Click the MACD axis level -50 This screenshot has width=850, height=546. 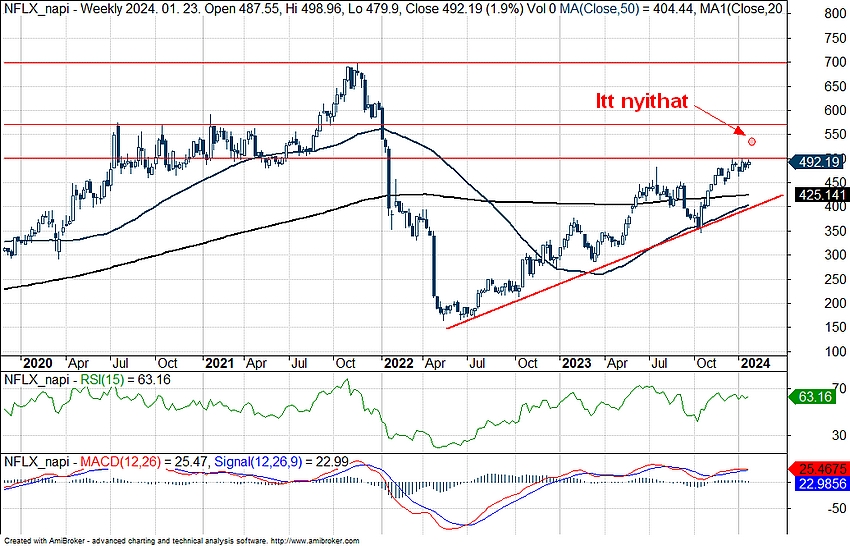point(835,508)
